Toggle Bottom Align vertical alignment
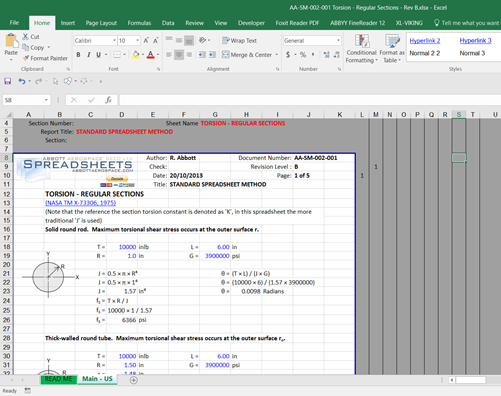The image size is (501, 396). point(189,40)
